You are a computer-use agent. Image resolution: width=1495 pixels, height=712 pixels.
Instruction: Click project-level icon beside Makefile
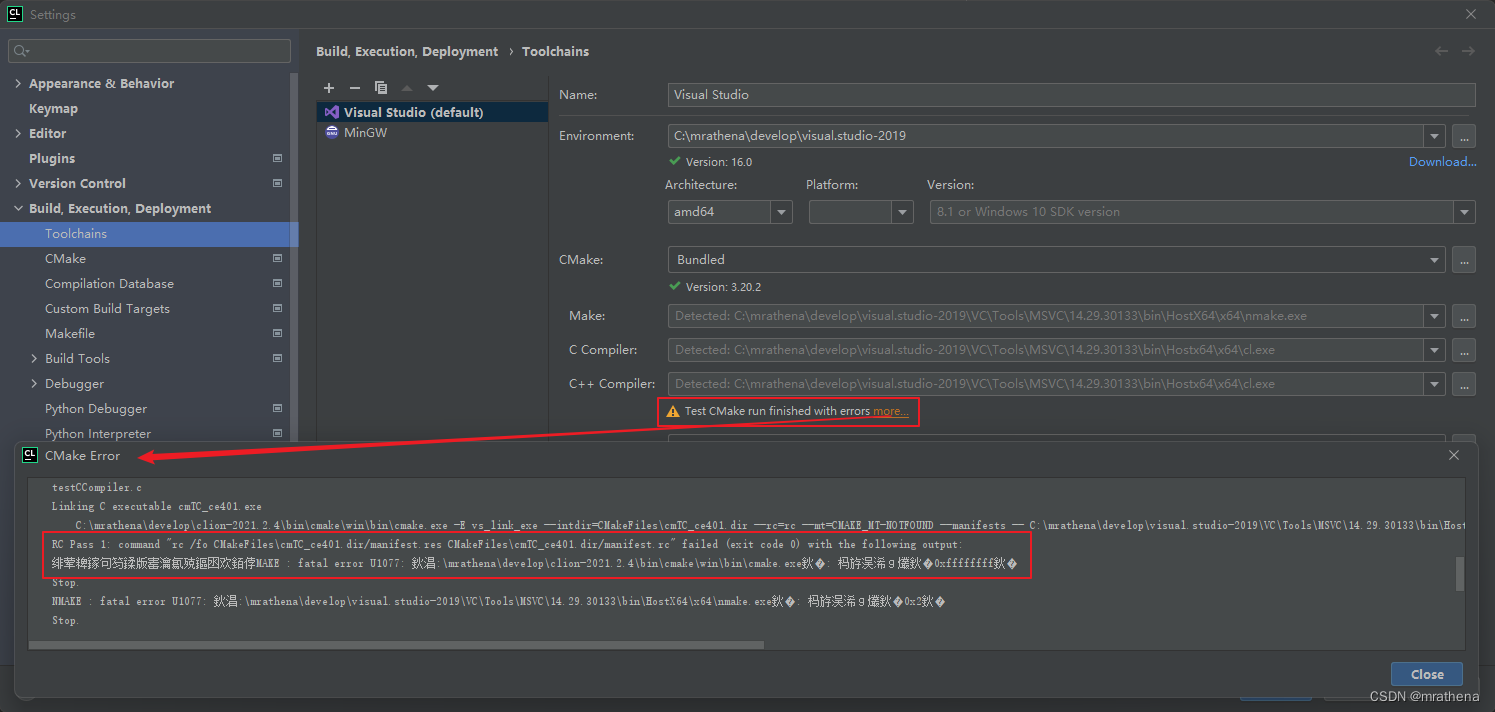pos(277,333)
